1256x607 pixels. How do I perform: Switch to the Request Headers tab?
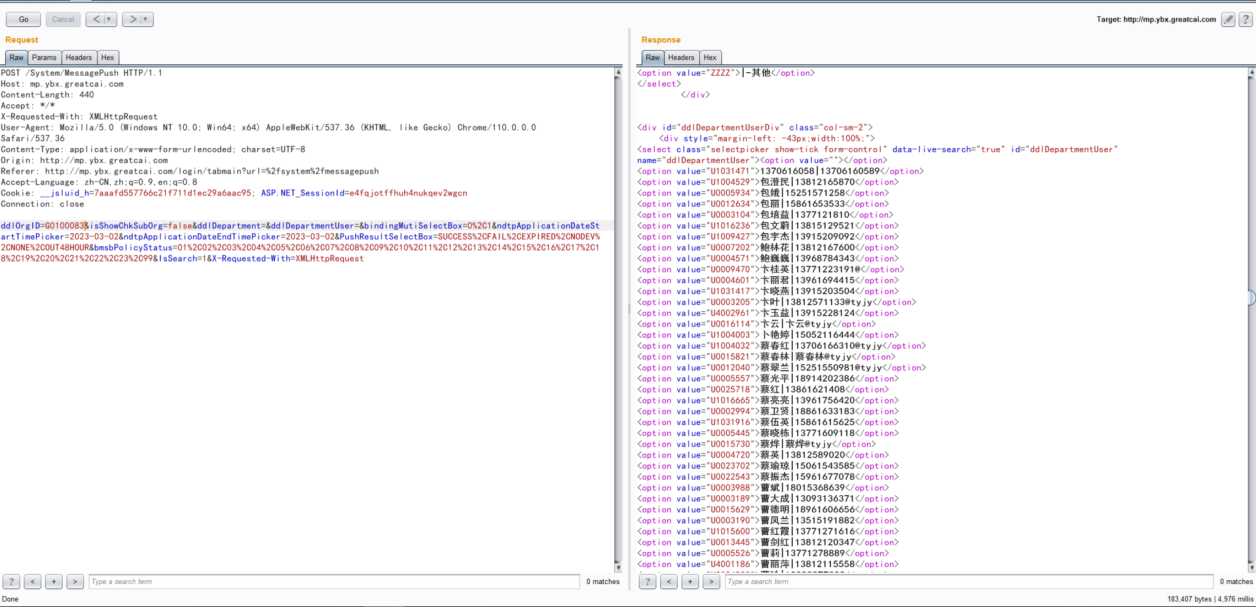[x=79, y=58]
